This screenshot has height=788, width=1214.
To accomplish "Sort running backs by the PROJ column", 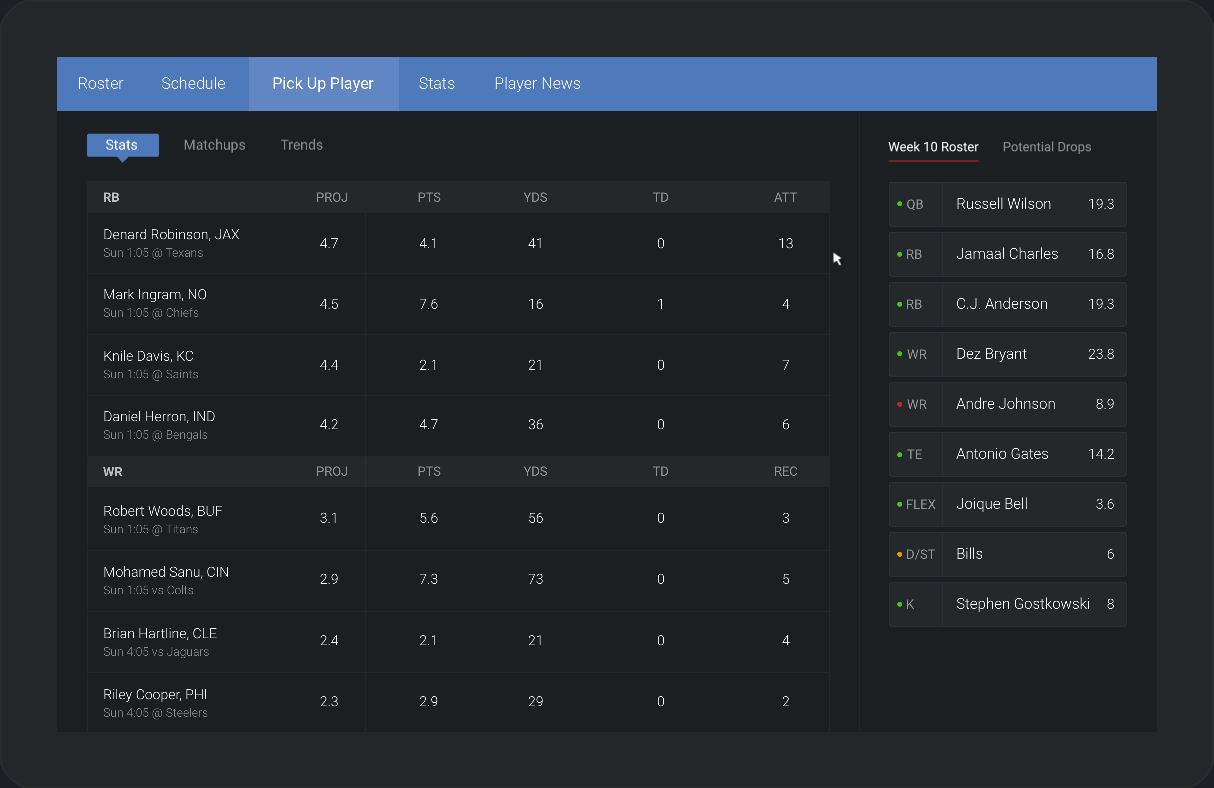I will (x=332, y=197).
